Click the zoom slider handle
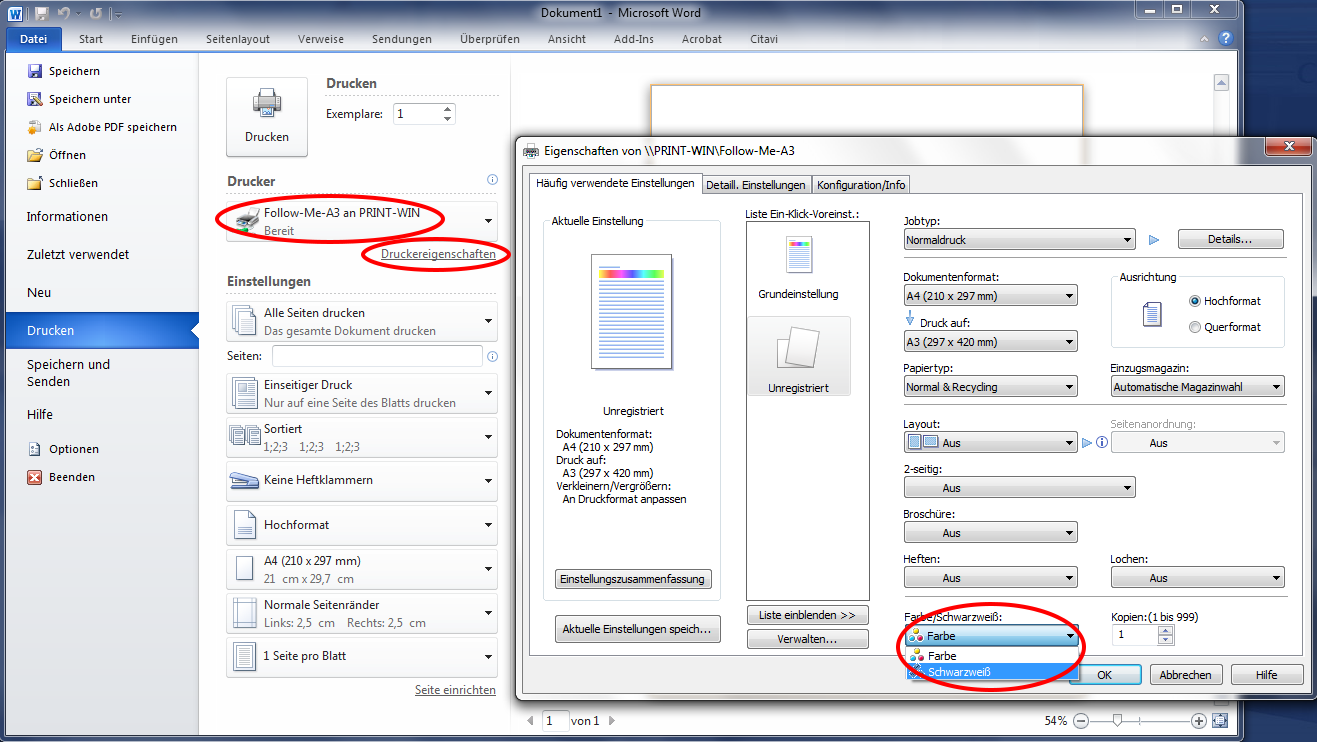1317x742 pixels. click(x=1117, y=720)
